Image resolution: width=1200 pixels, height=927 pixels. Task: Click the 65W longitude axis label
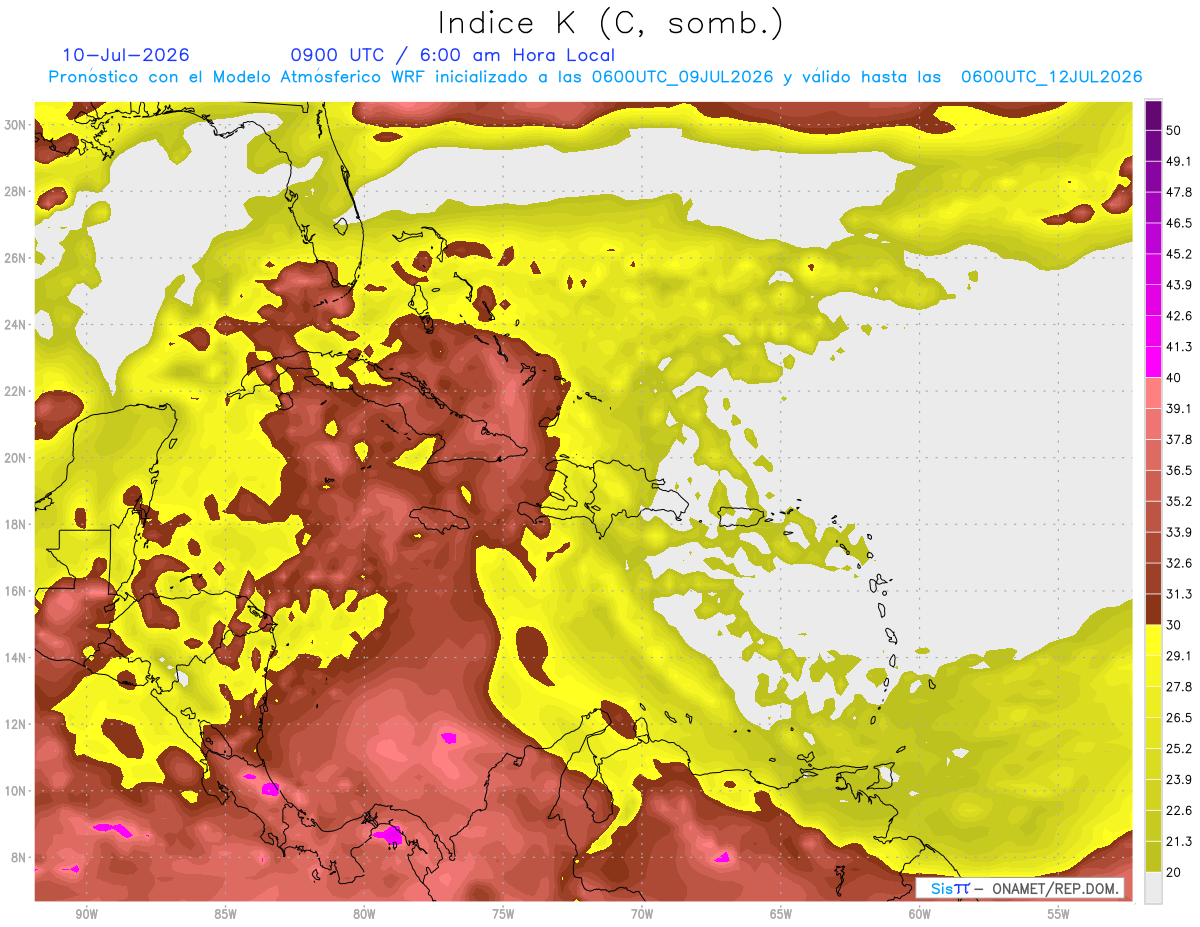781,914
